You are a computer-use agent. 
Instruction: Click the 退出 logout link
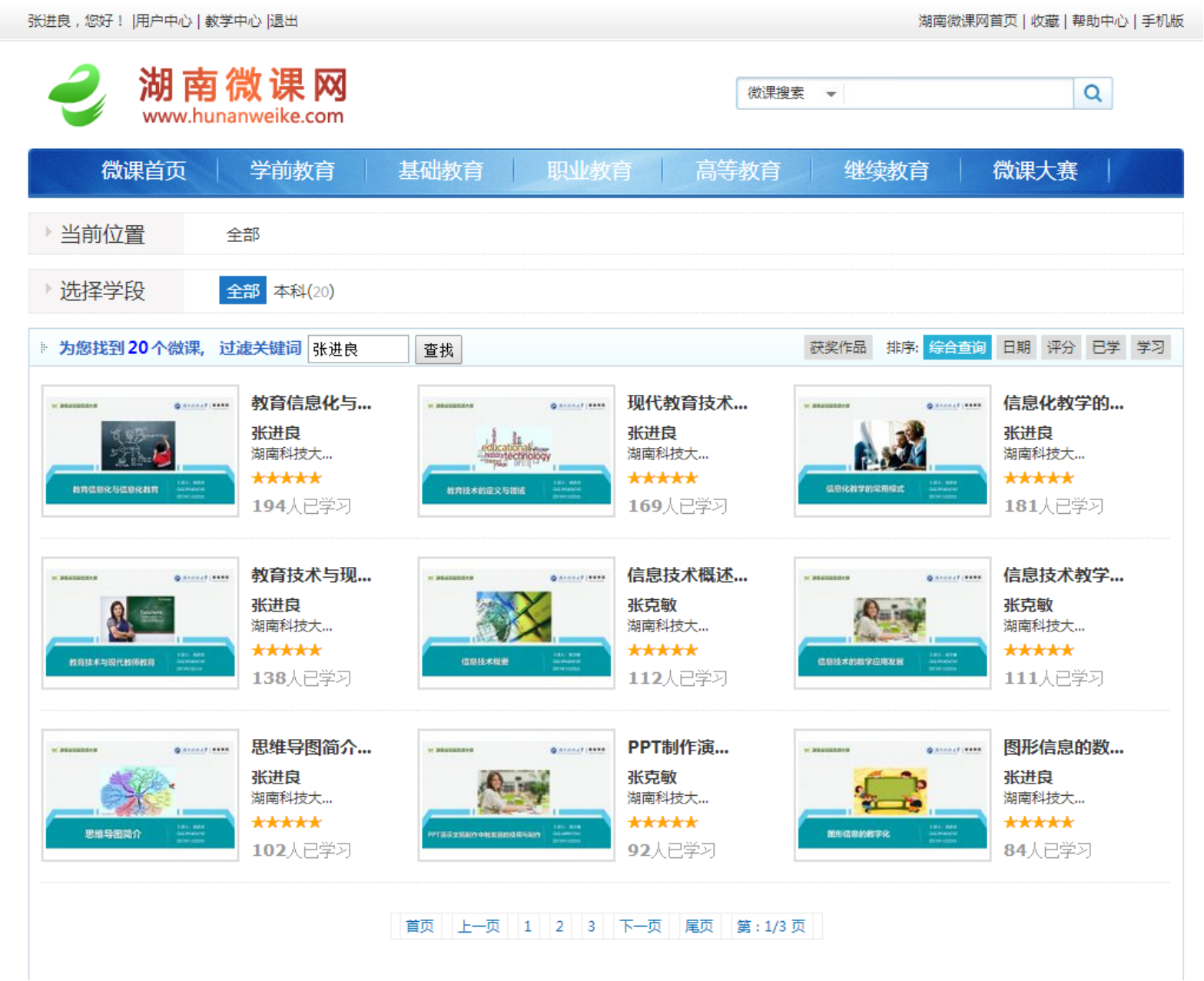(284, 21)
